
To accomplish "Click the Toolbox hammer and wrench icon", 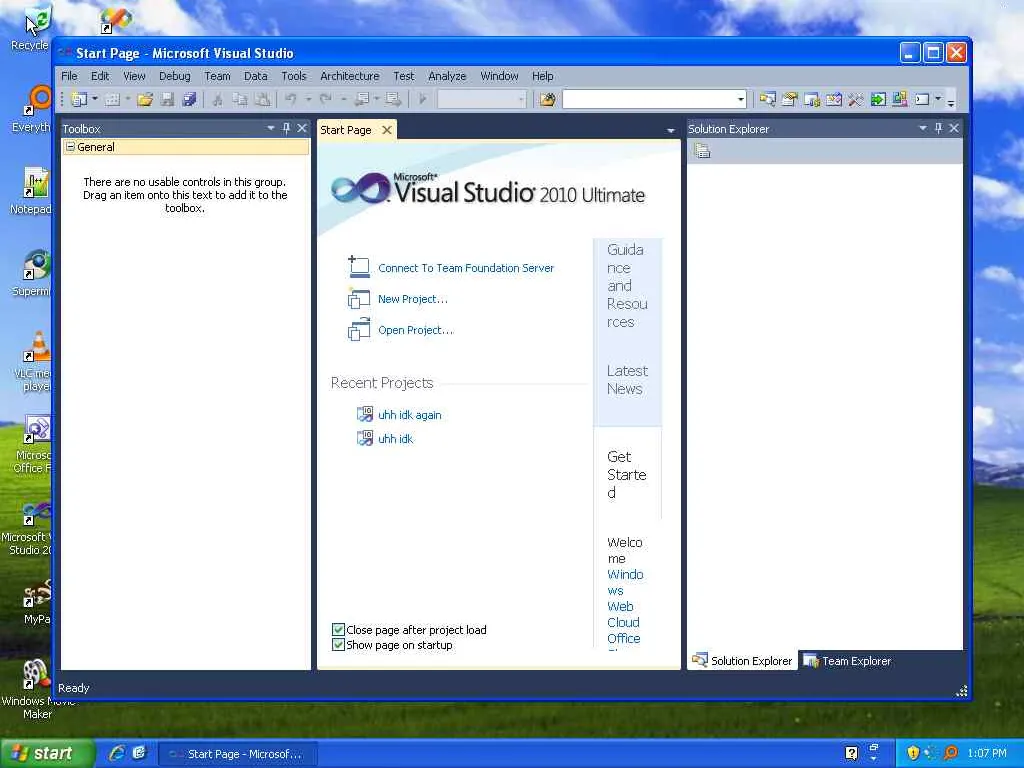I will tap(856, 99).
